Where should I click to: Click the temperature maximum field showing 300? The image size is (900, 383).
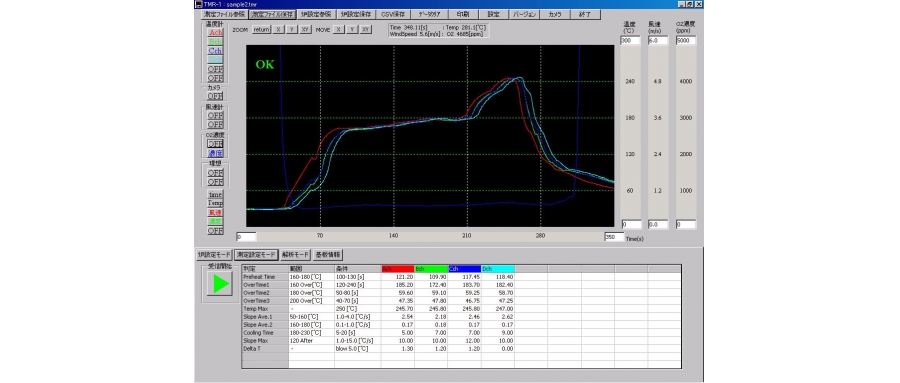pyautogui.click(x=631, y=41)
